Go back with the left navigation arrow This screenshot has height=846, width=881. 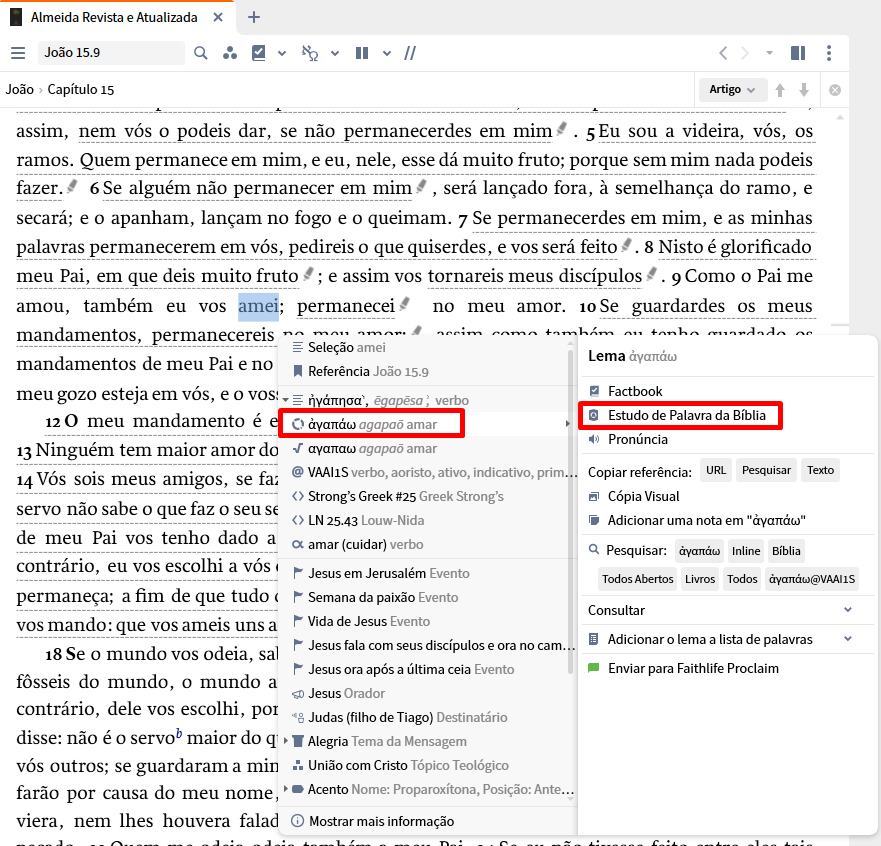[x=723, y=53]
